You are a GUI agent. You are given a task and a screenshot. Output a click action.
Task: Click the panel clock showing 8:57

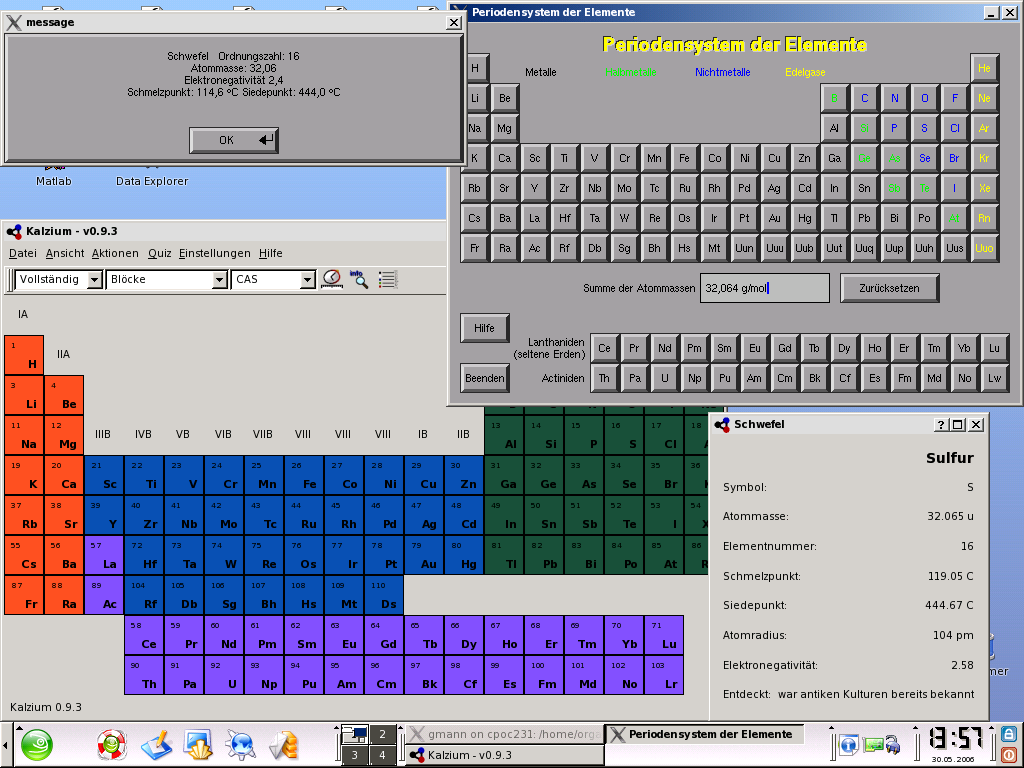click(956, 739)
